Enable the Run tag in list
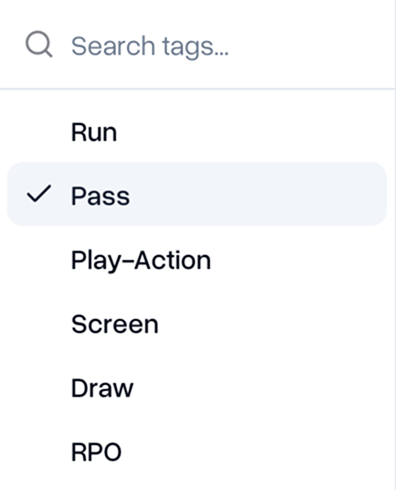This screenshot has height=490, width=396. [x=197, y=132]
